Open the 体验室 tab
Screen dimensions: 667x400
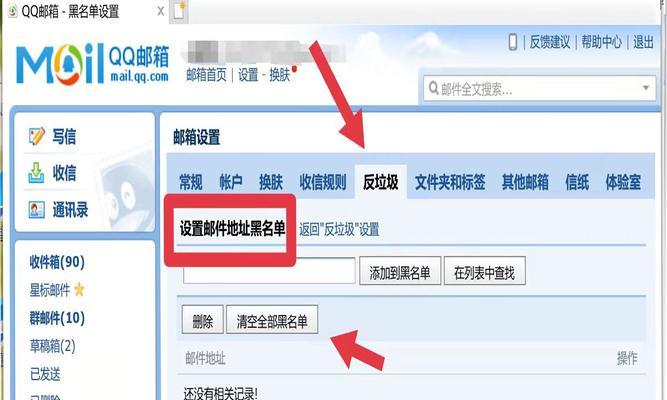click(x=623, y=182)
